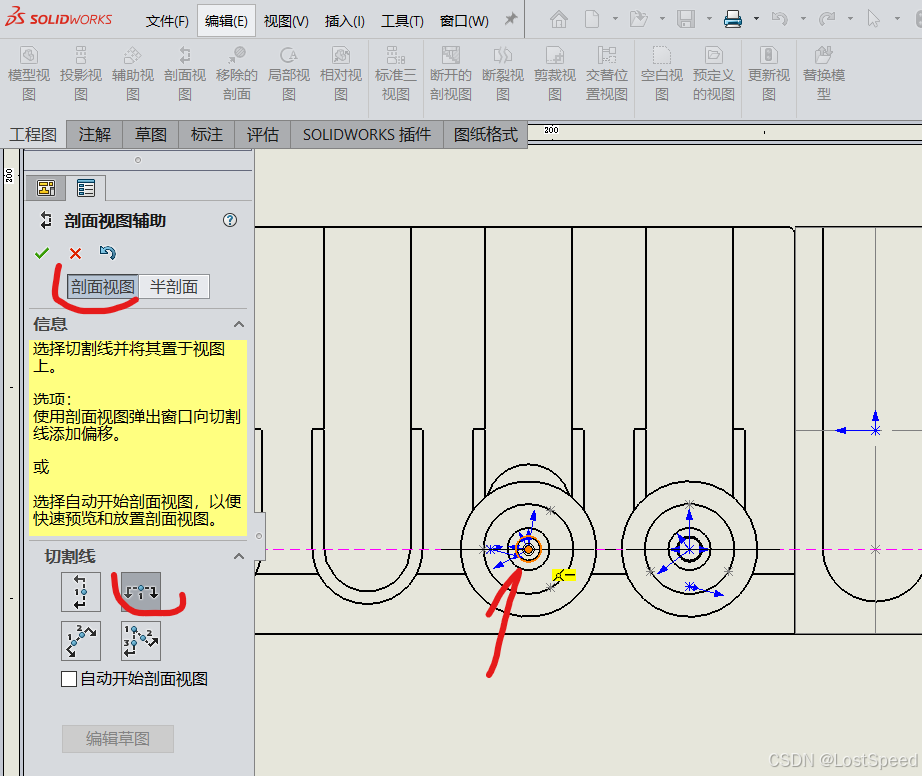Click the Home icon in top toolbar
Viewport: 922px width, 776px height.
559,19
